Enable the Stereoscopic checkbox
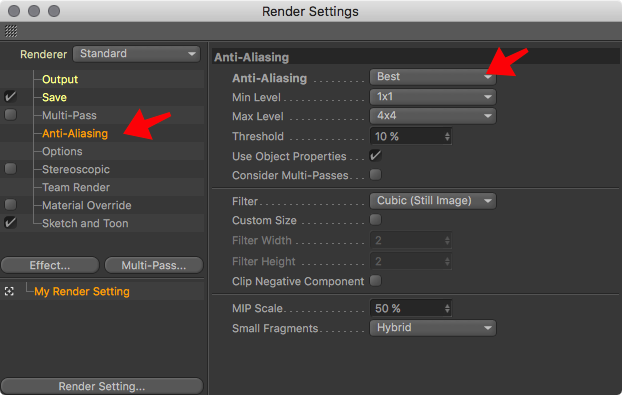The image size is (622, 395). click(x=10, y=169)
